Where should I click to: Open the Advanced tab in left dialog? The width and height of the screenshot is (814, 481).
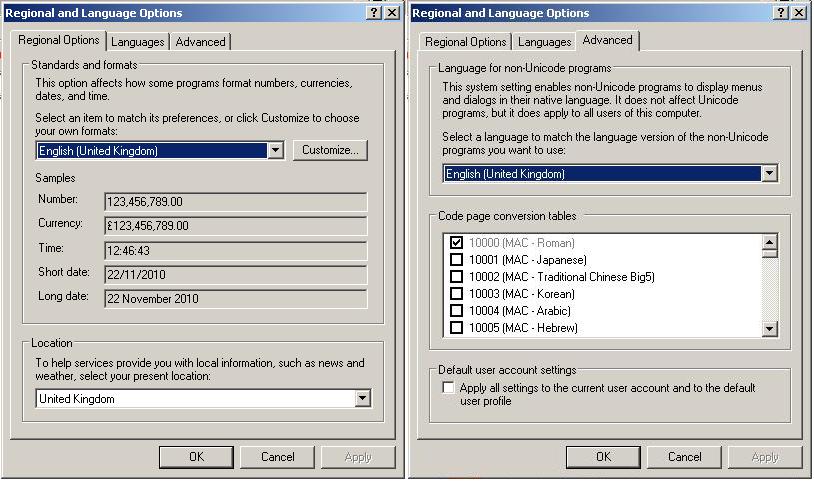click(x=200, y=42)
